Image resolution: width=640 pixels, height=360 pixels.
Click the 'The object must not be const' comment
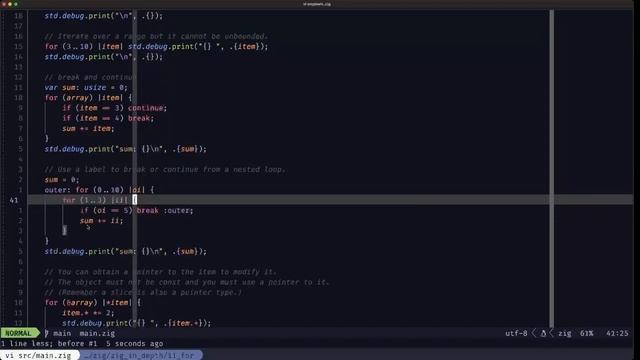pos(187,282)
